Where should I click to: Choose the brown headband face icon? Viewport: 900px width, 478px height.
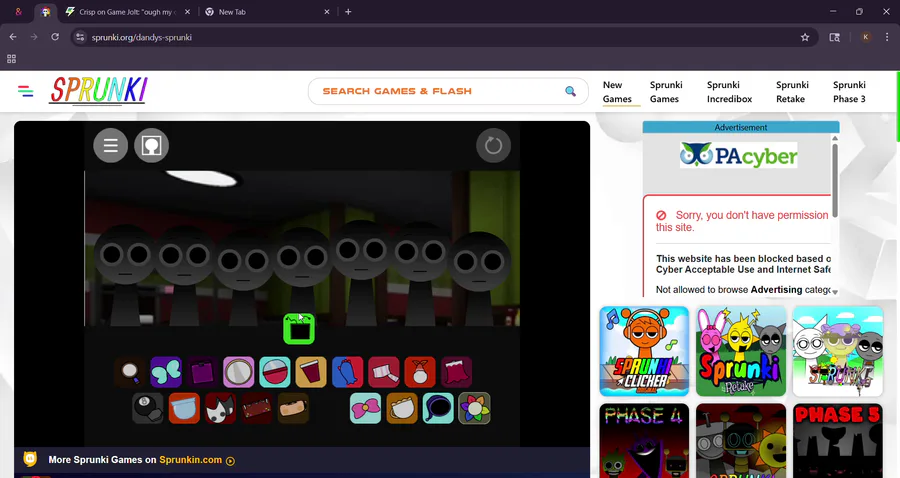(x=293, y=408)
